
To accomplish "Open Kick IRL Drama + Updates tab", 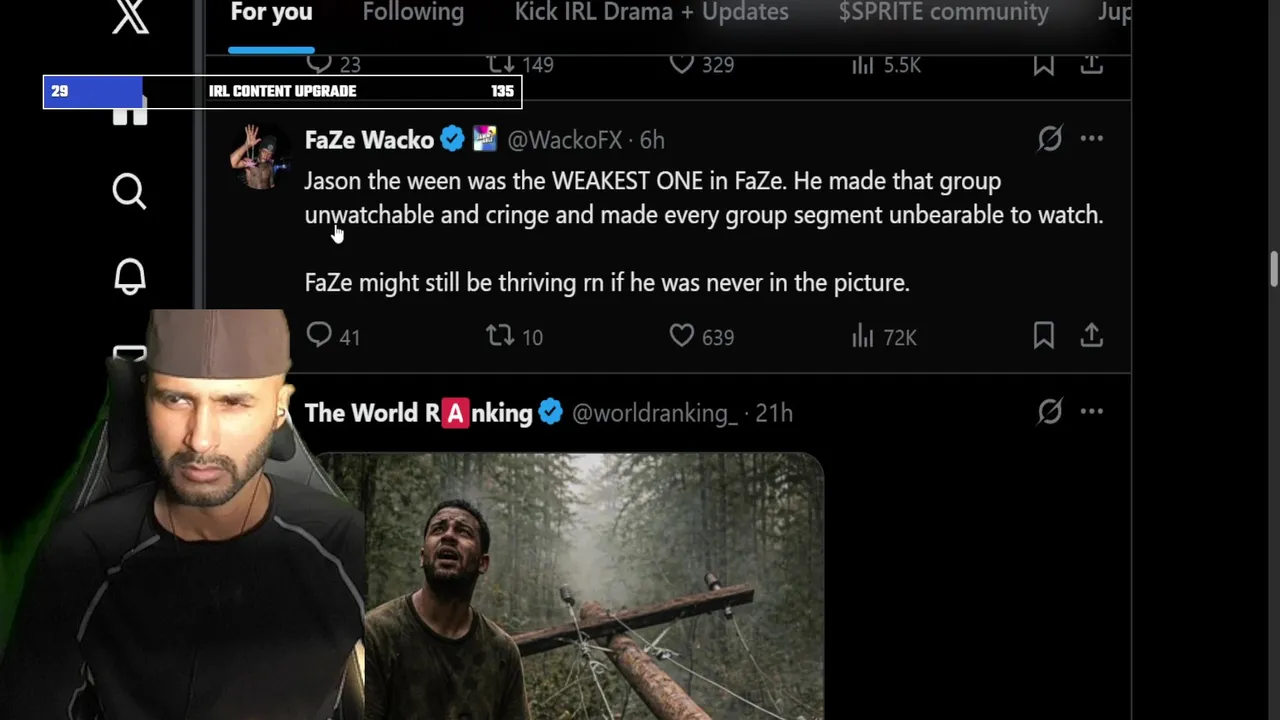I will coord(651,13).
